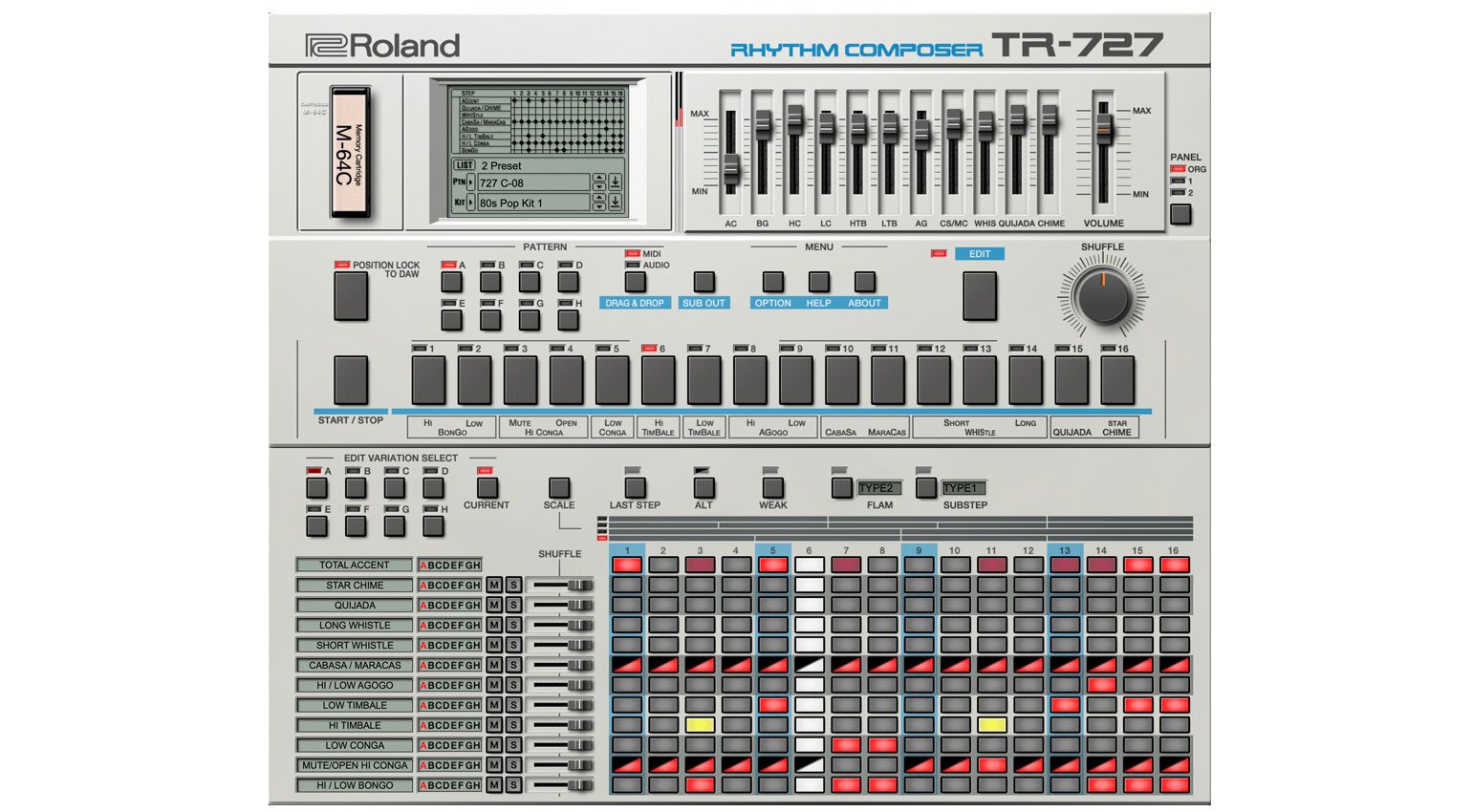Select pattern variation A button
This screenshot has width=1472, height=812.
[x=451, y=282]
